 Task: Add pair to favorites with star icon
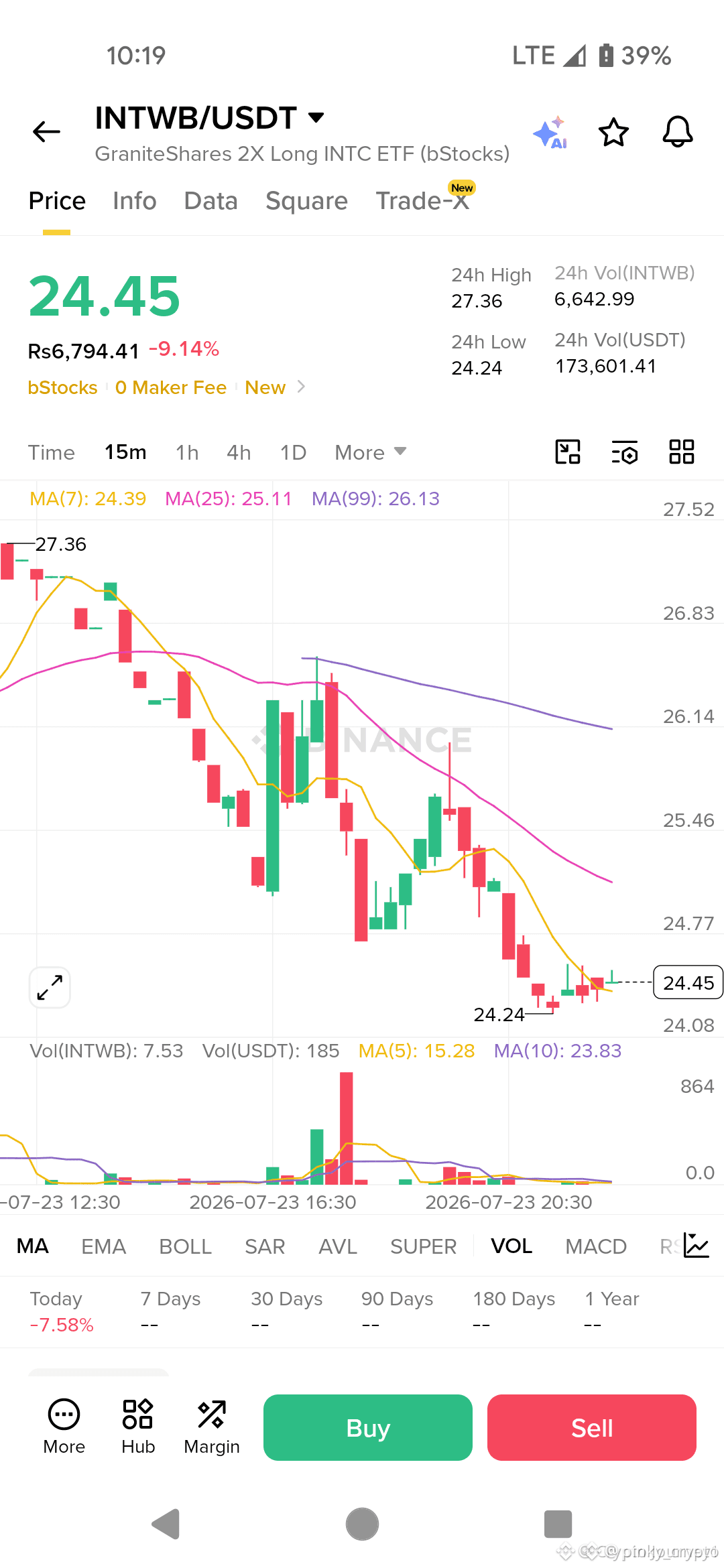[613, 132]
